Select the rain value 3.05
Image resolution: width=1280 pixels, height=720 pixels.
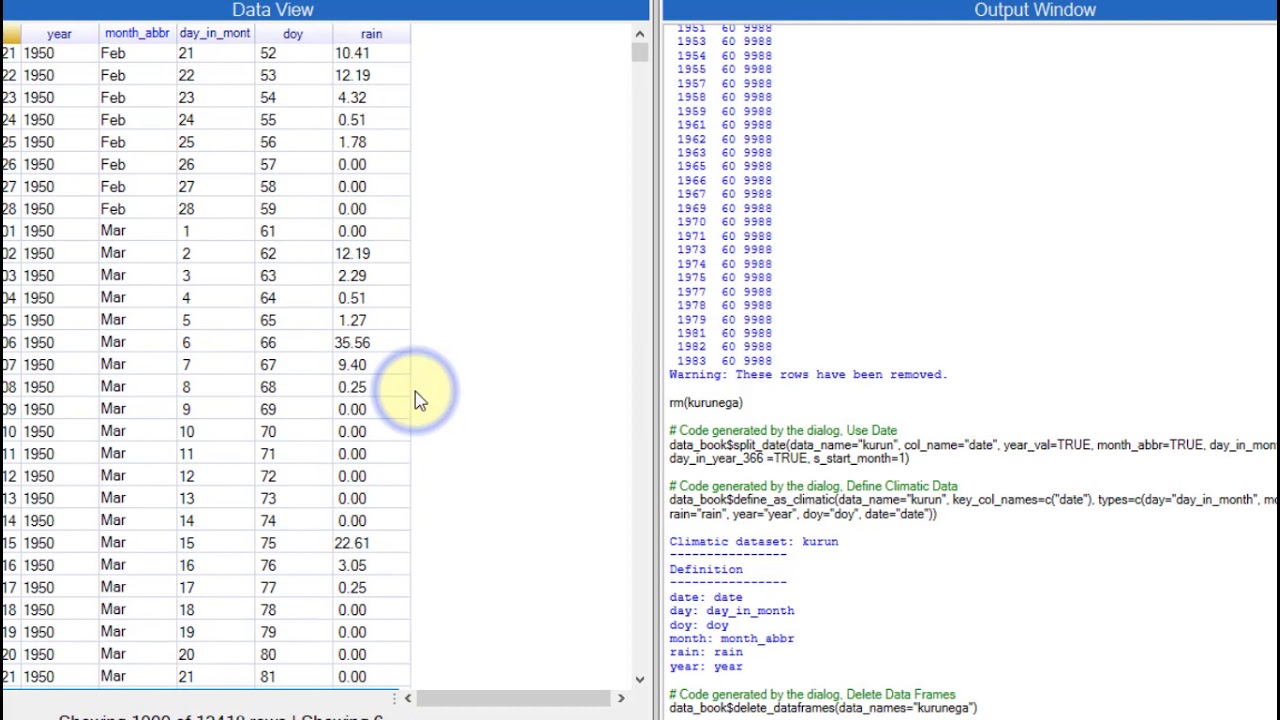coord(352,565)
